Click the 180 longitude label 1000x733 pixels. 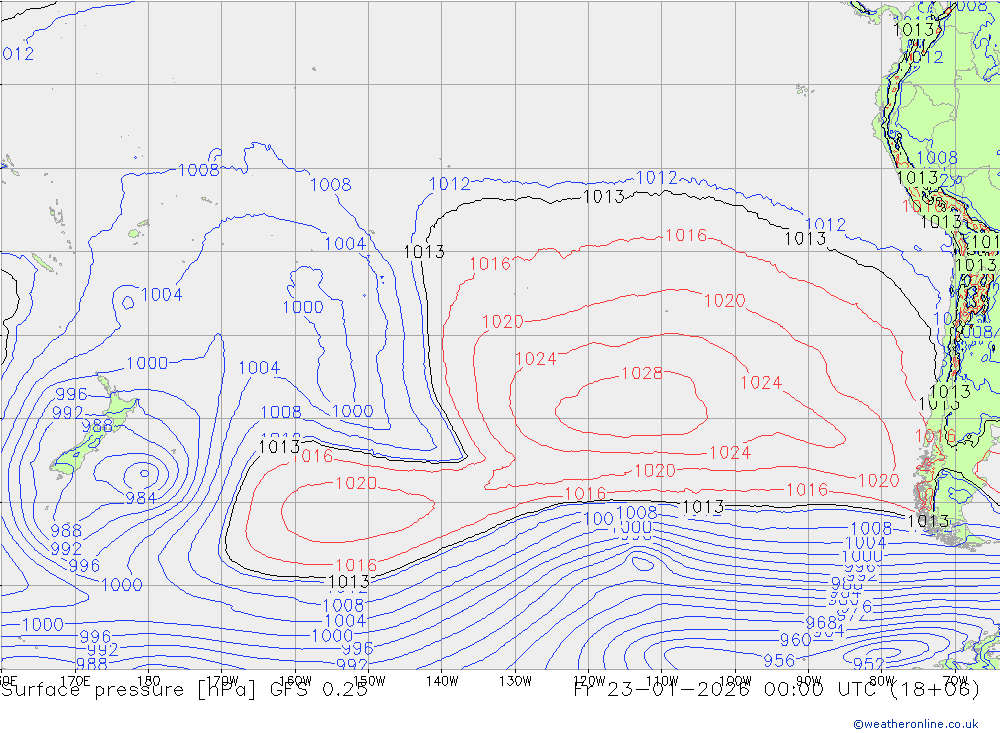pos(149,681)
